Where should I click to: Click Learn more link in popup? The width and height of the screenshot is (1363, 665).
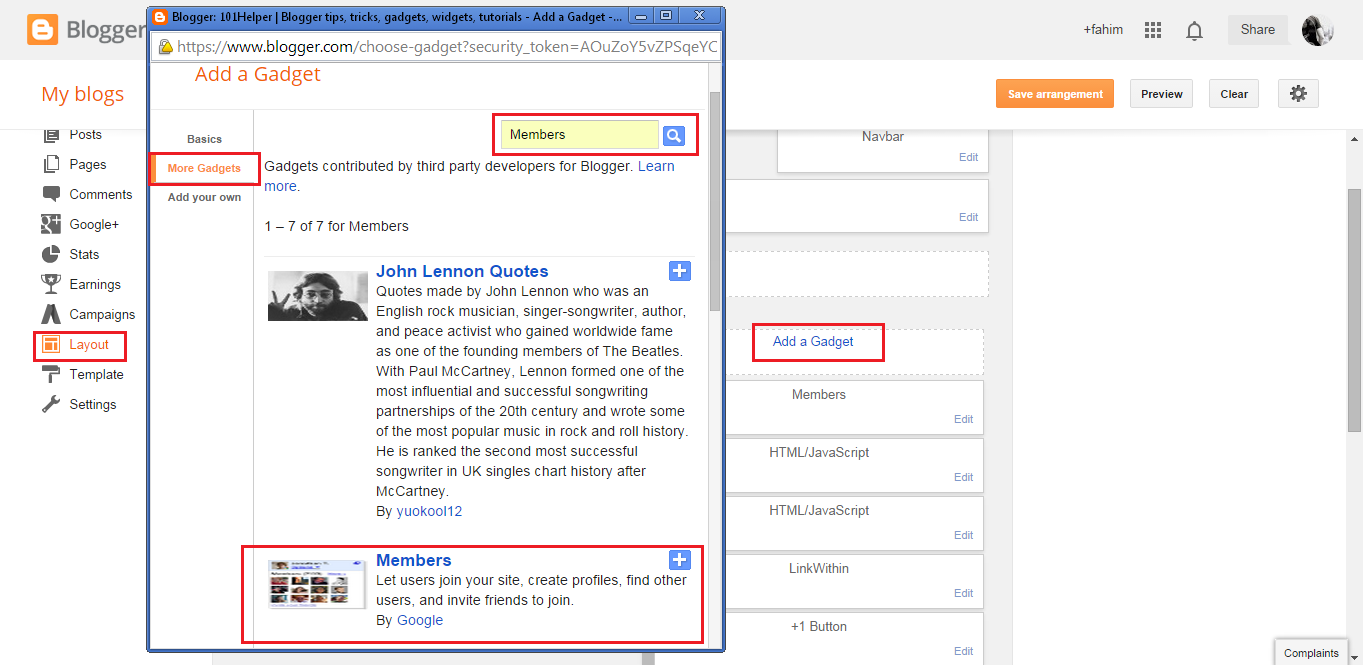[656, 166]
